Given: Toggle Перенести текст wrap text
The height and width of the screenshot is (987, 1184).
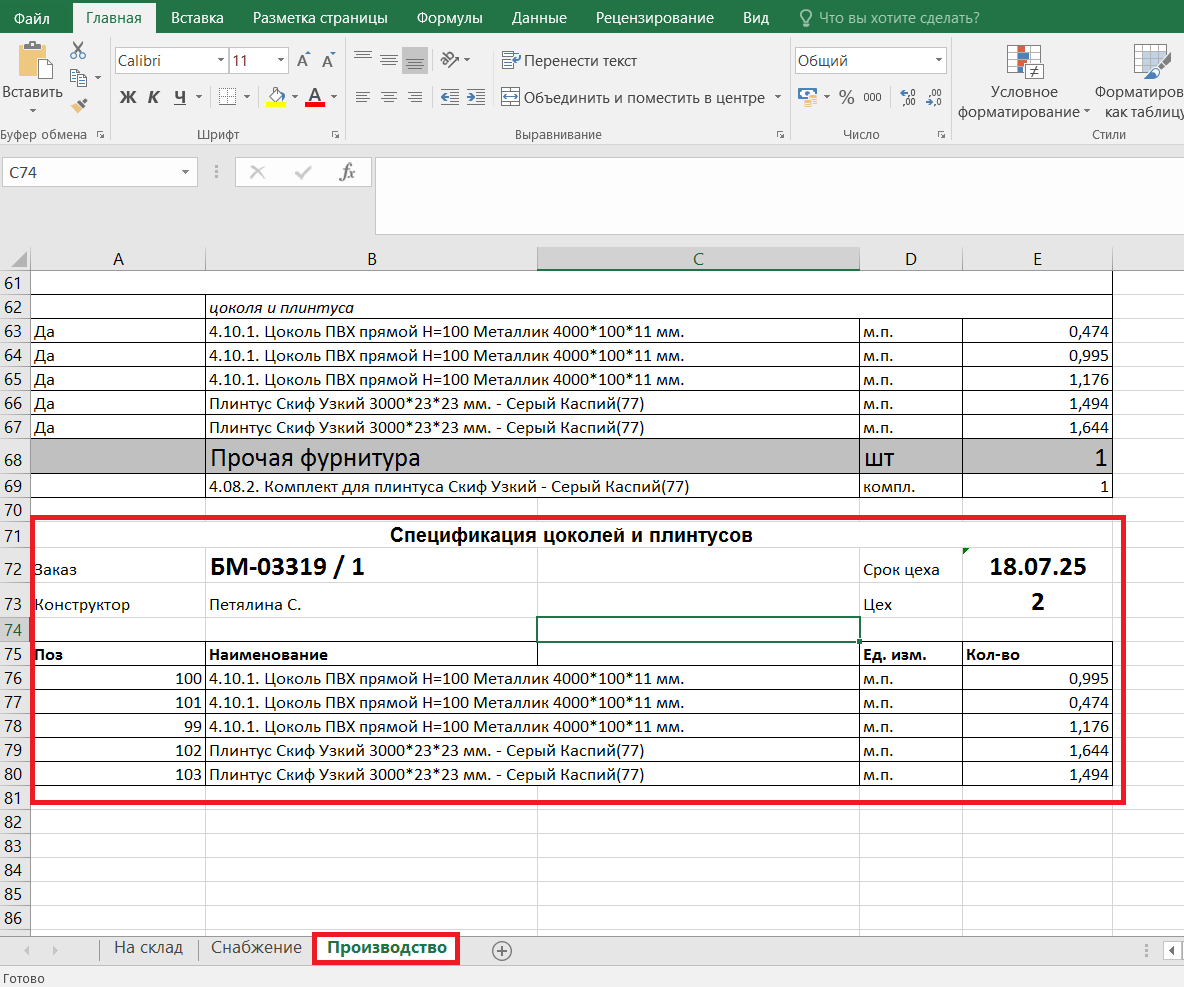Looking at the screenshot, I should [x=569, y=61].
